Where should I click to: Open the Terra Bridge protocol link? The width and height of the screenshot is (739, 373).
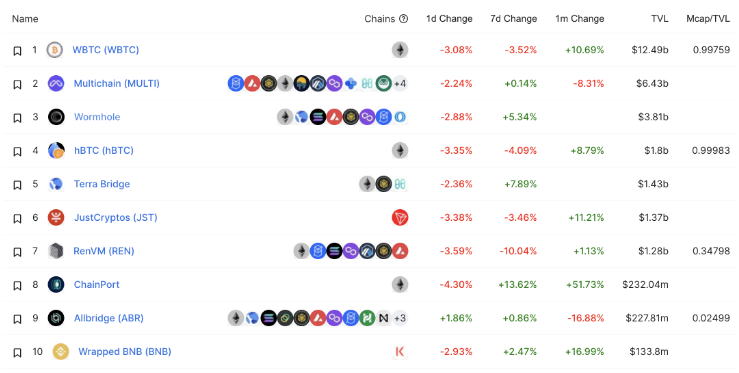pyautogui.click(x=102, y=184)
